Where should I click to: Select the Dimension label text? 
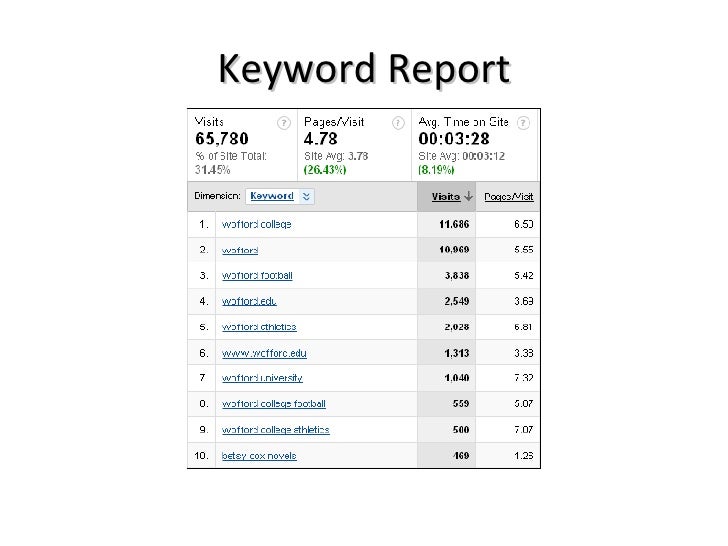point(217,196)
